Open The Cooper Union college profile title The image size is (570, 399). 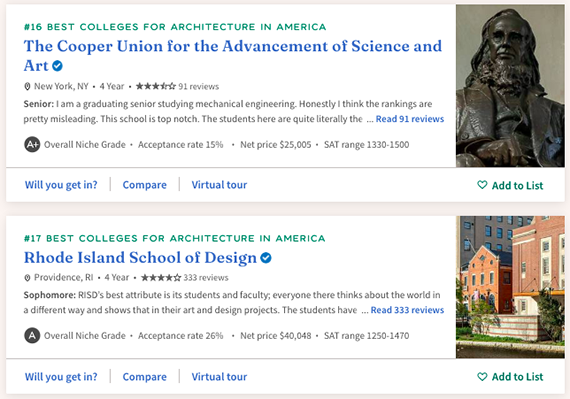[x=233, y=56]
